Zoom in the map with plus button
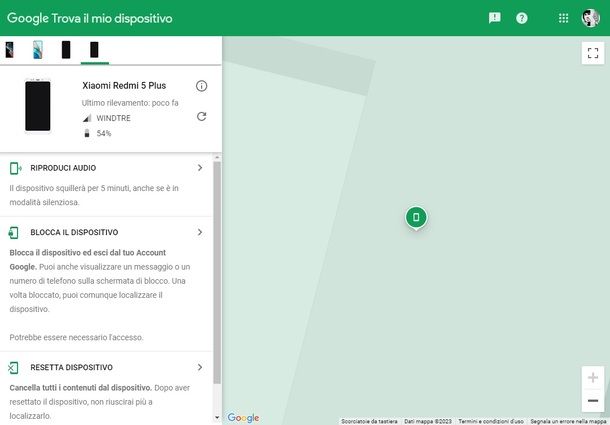Image resolution: width=610 pixels, height=425 pixels. click(x=593, y=378)
